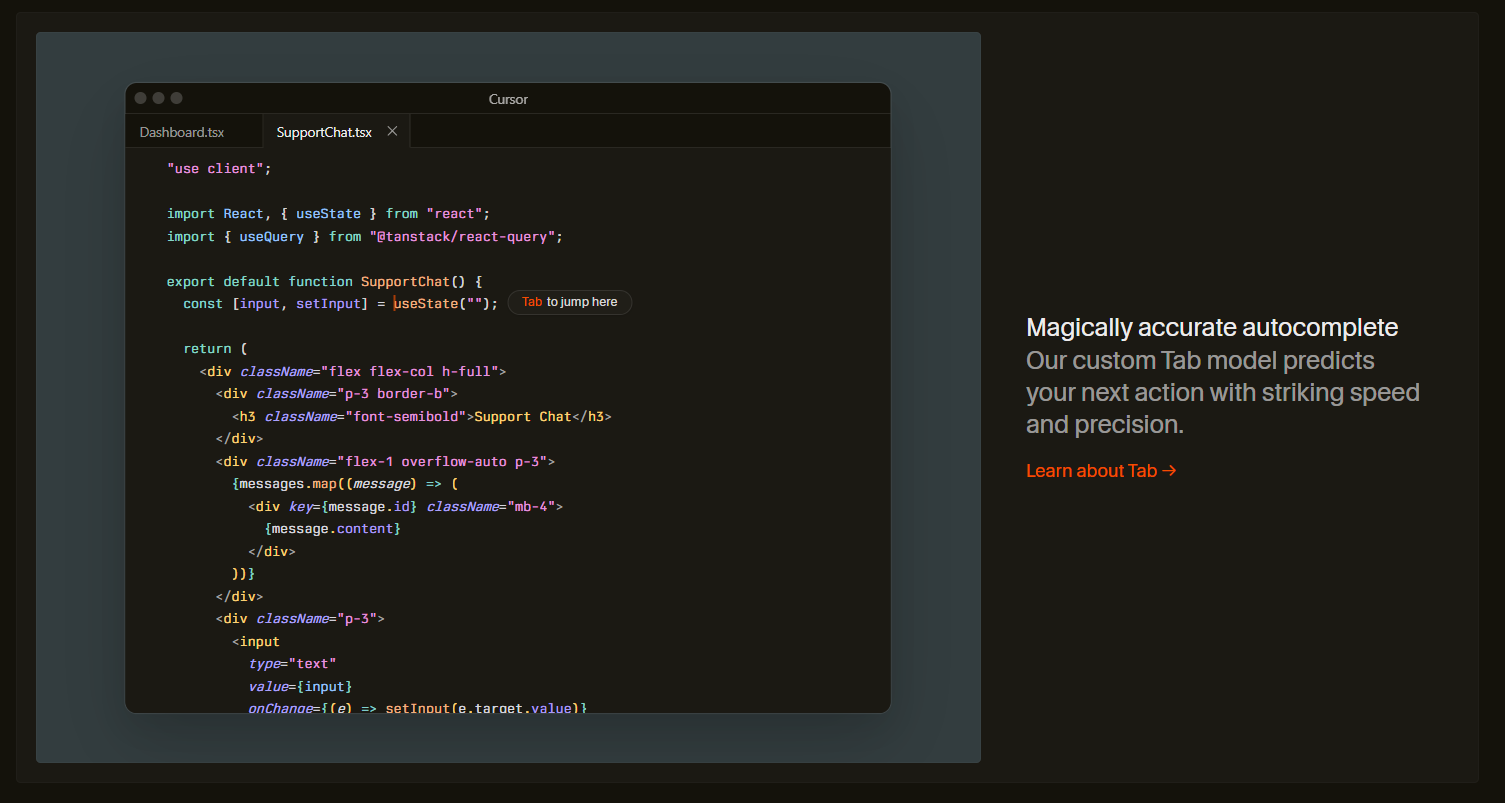
Task: Click the 'Tab to jump here' hint
Action: (569, 302)
